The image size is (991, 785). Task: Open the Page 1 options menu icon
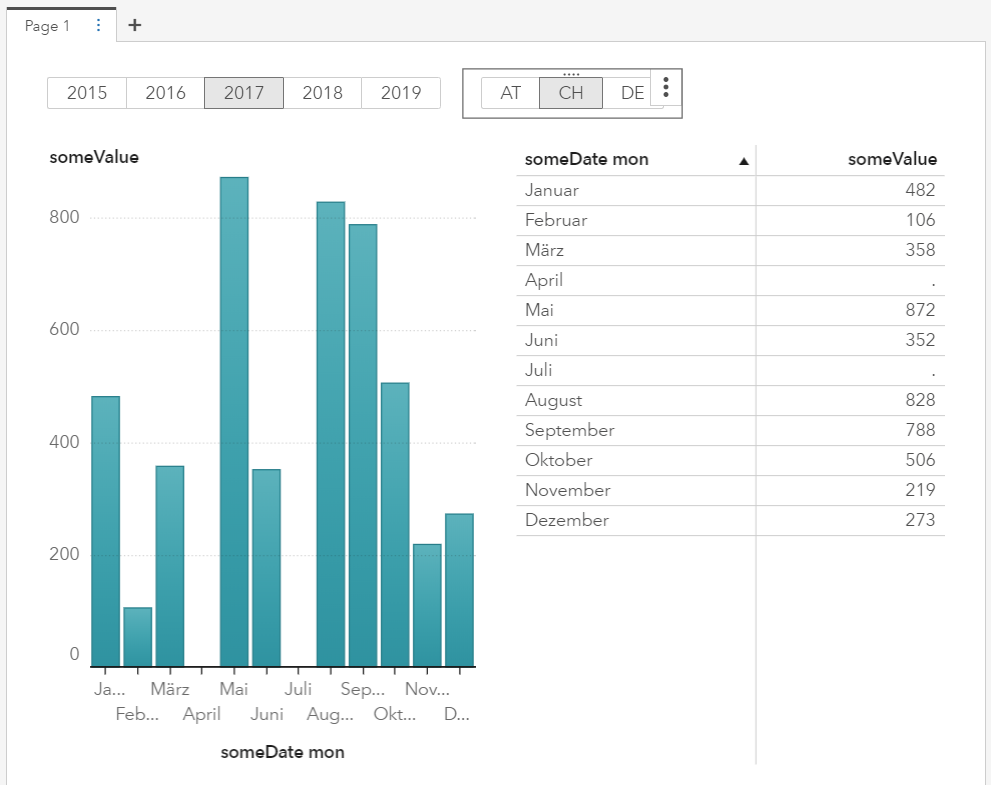[97, 26]
